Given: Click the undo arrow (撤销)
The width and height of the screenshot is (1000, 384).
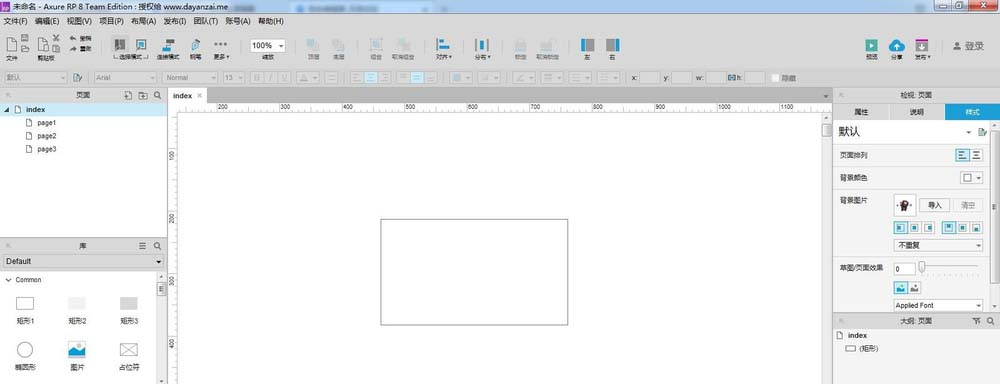Looking at the screenshot, I should point(73,38).
